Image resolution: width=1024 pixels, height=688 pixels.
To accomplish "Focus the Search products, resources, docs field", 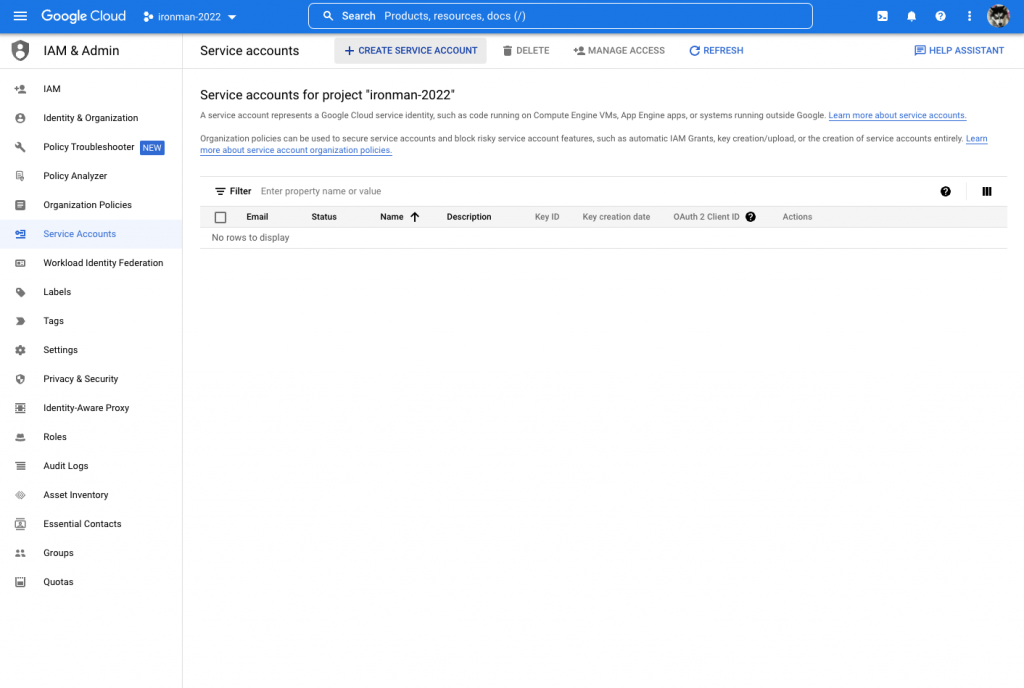I will tap(560, 16).
